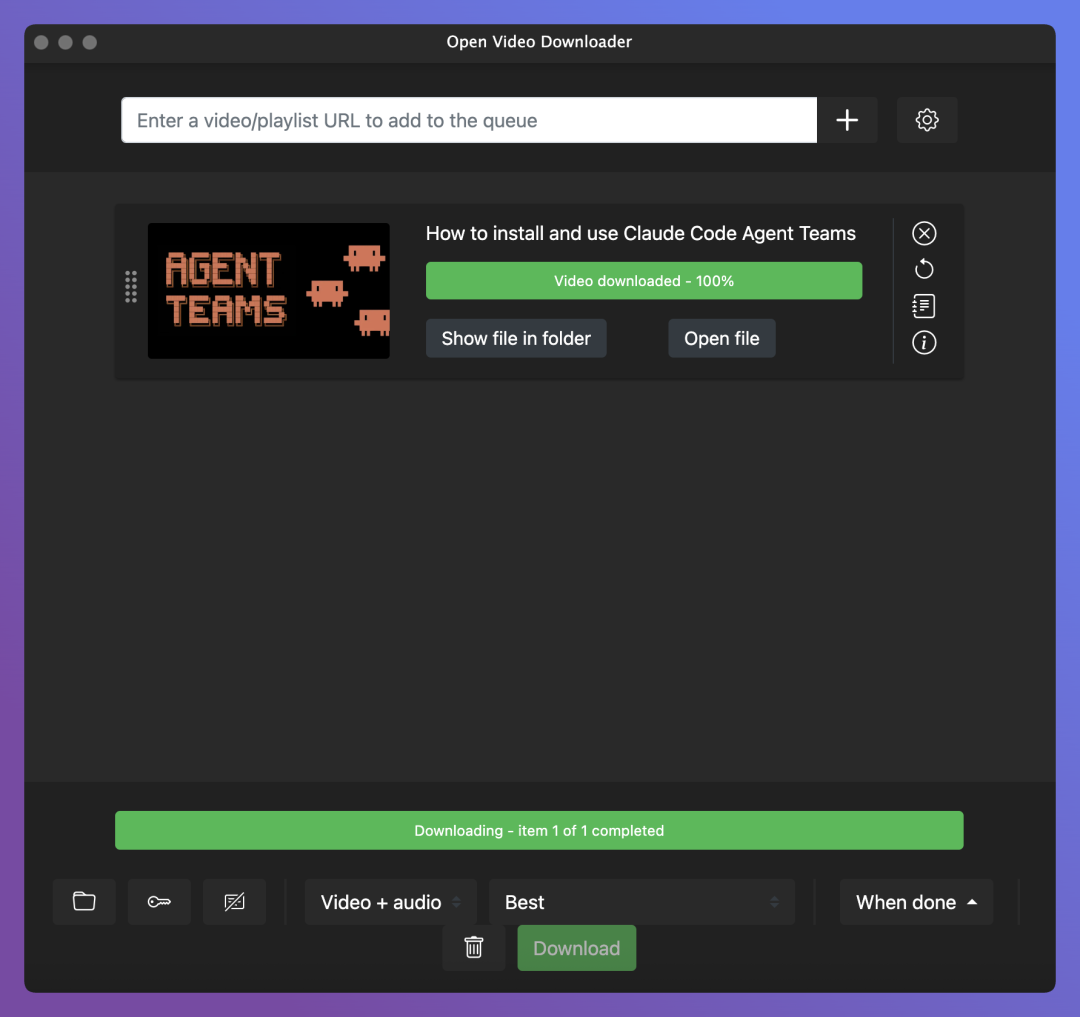Focus the video/playlist URL input field
This screenshot has width=1080, height=1017.
[x=469, y=120]
